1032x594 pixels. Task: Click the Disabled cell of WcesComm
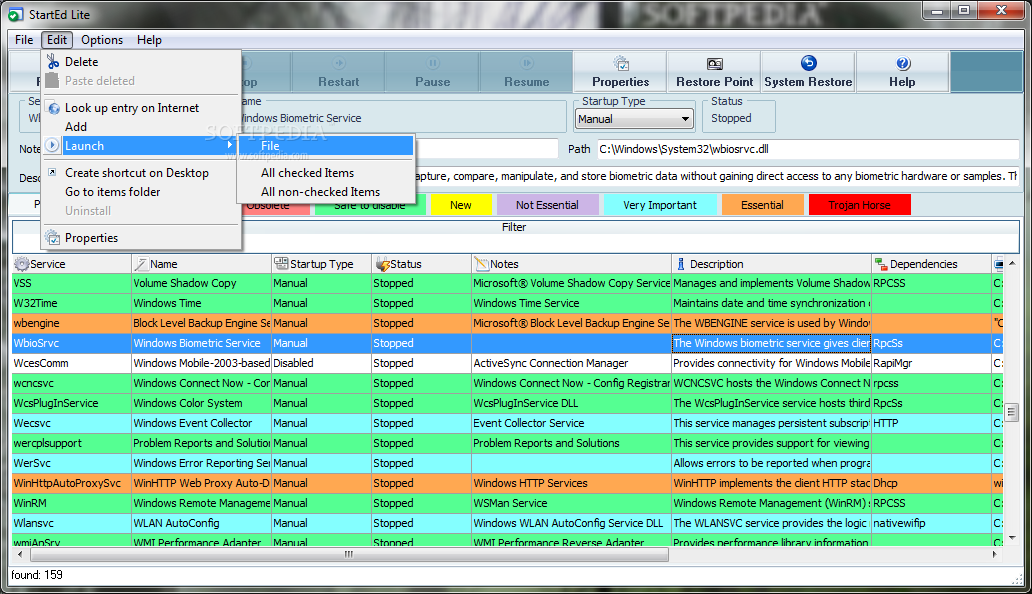(x=321, y=363)
